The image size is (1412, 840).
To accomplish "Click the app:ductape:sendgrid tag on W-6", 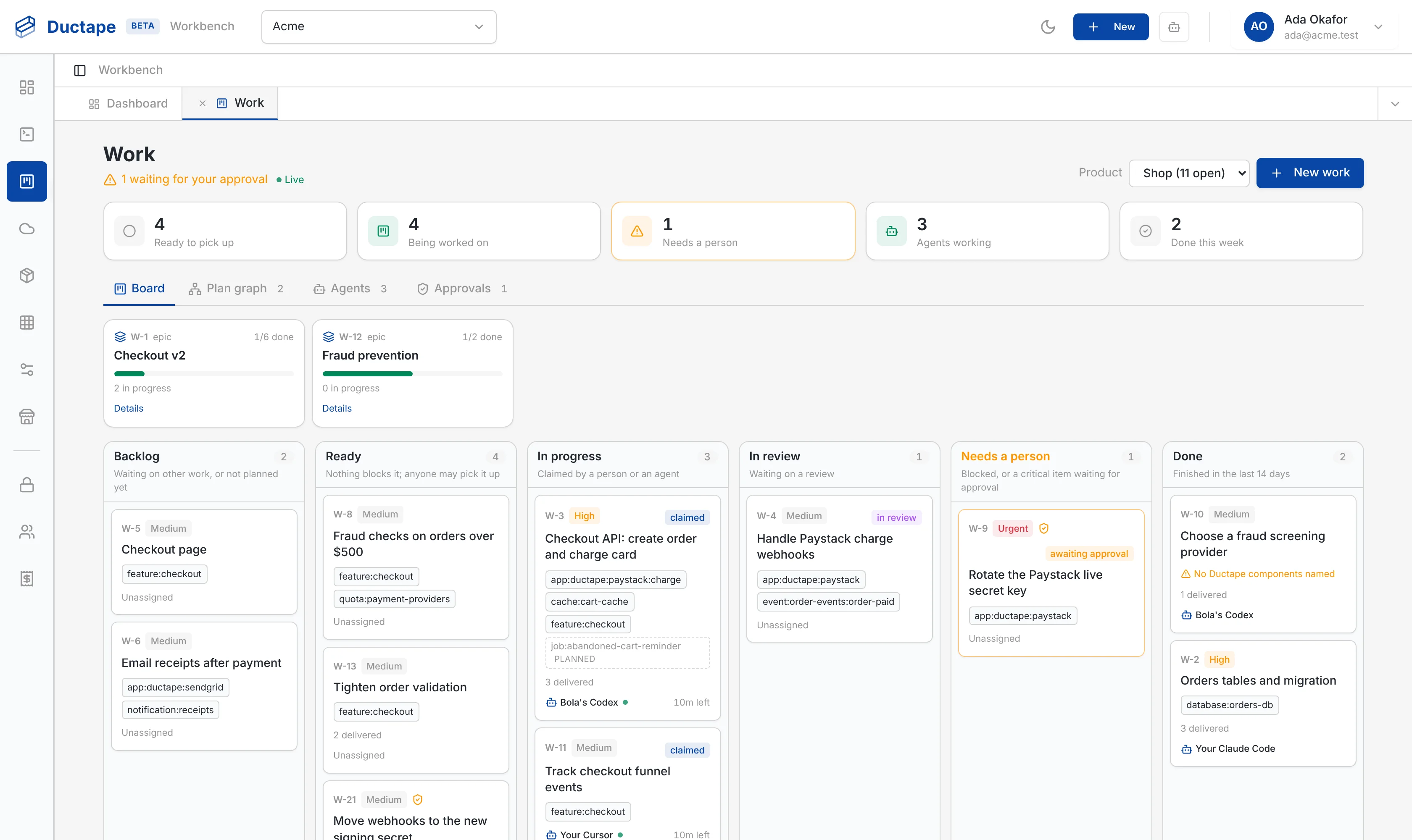I will [175, 687].
